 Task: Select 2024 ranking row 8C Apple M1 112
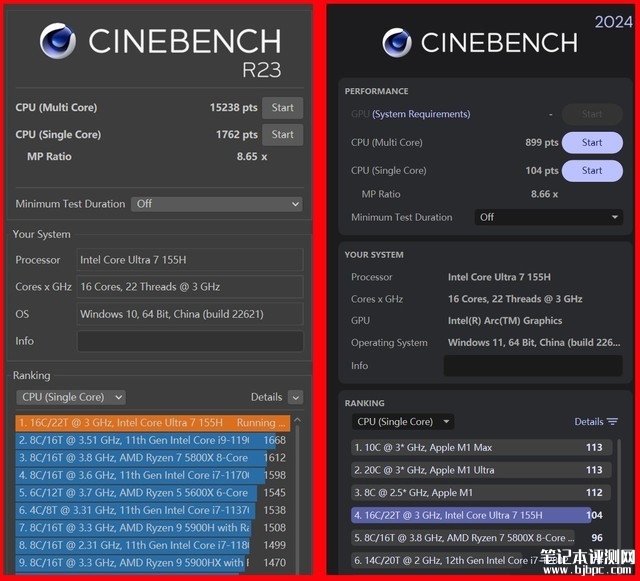point(481,493)
